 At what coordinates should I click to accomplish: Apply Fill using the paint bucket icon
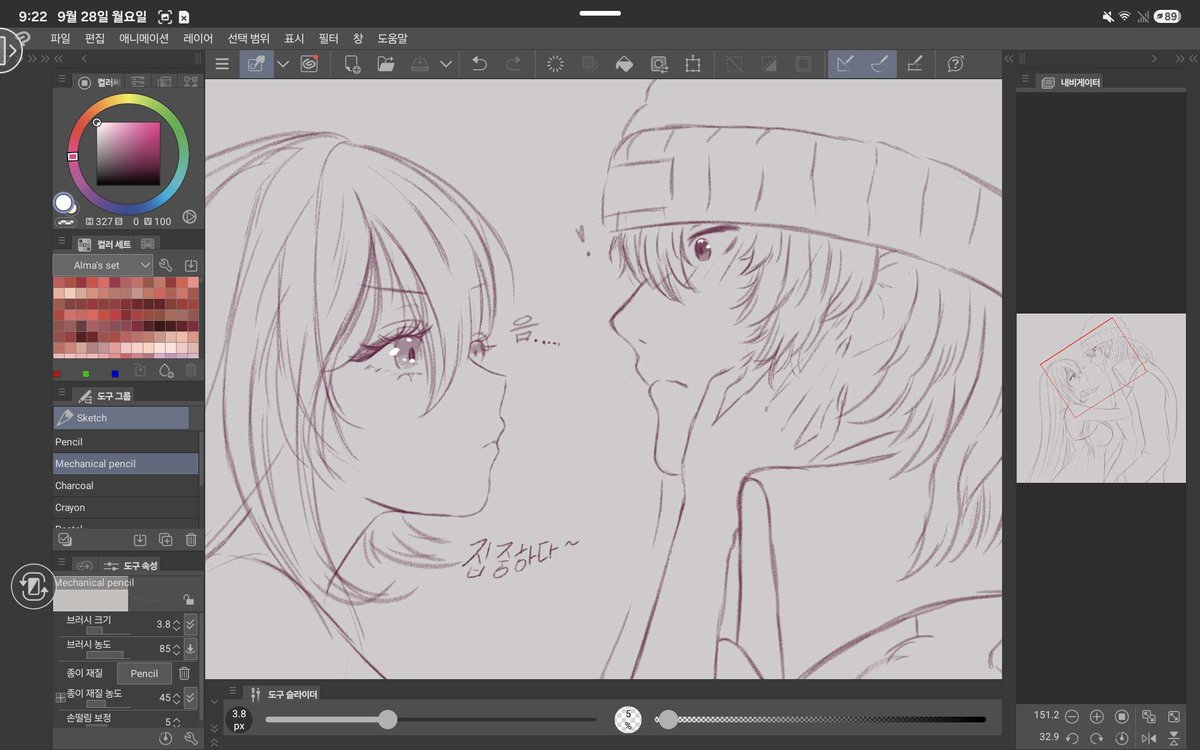[x=624, y=64]
